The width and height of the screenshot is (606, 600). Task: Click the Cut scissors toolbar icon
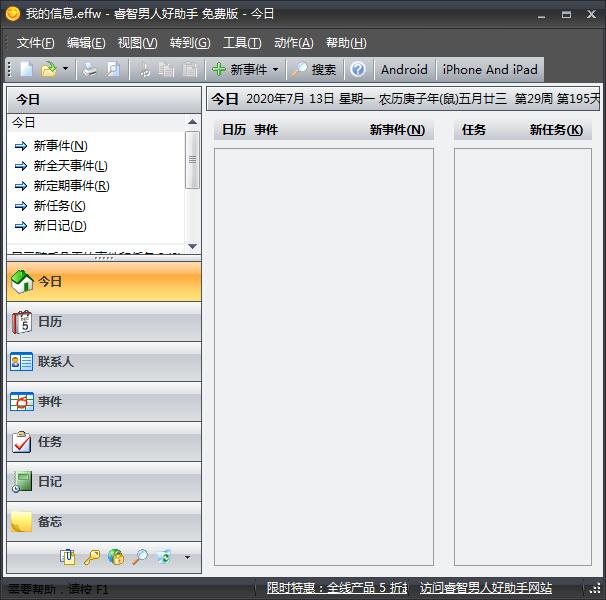pos(145,70)
